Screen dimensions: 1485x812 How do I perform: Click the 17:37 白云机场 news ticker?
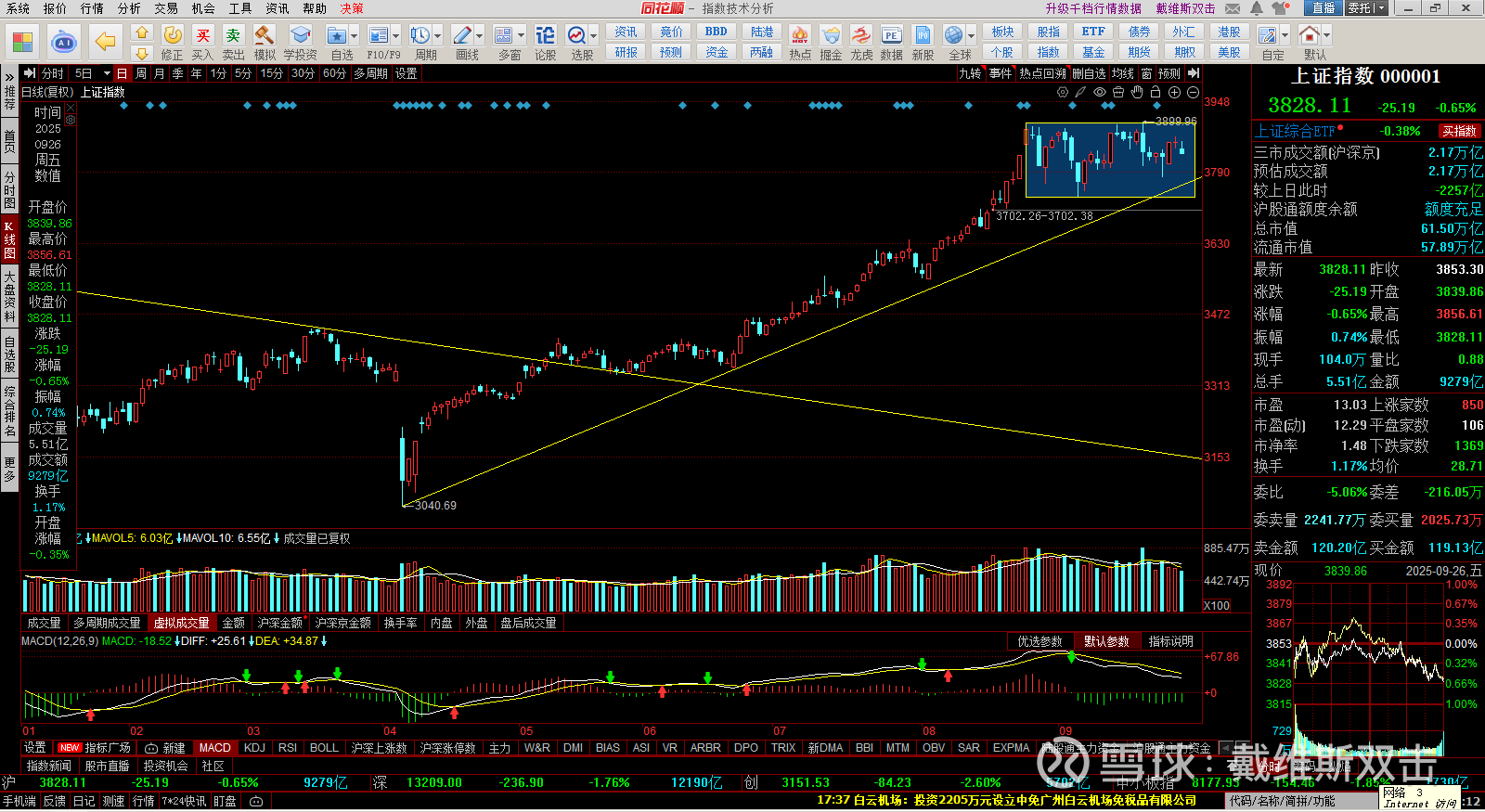[x=1007, y=800]
